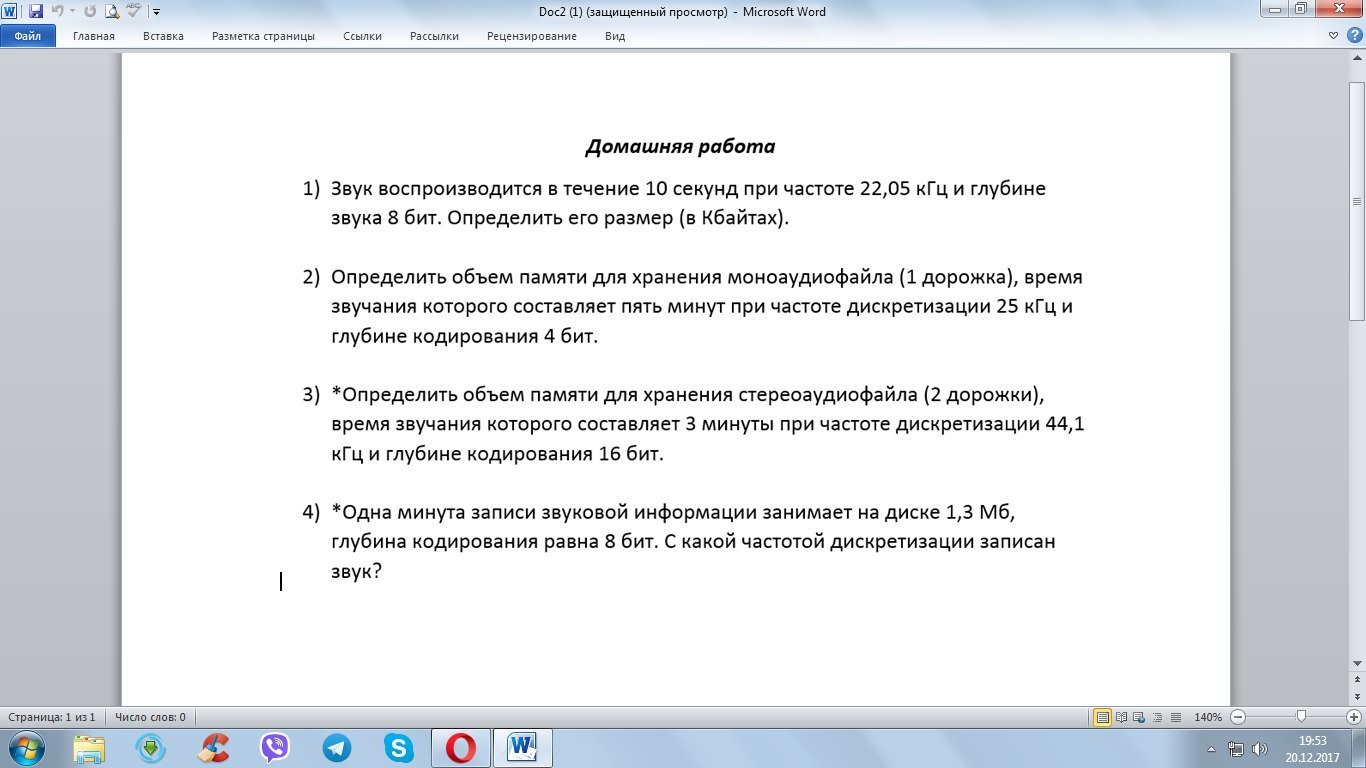The image size is (1366, 768).
Task: Open the Ссылки ribbon tab
Action: pyautogui.click(x=362, y=36)
